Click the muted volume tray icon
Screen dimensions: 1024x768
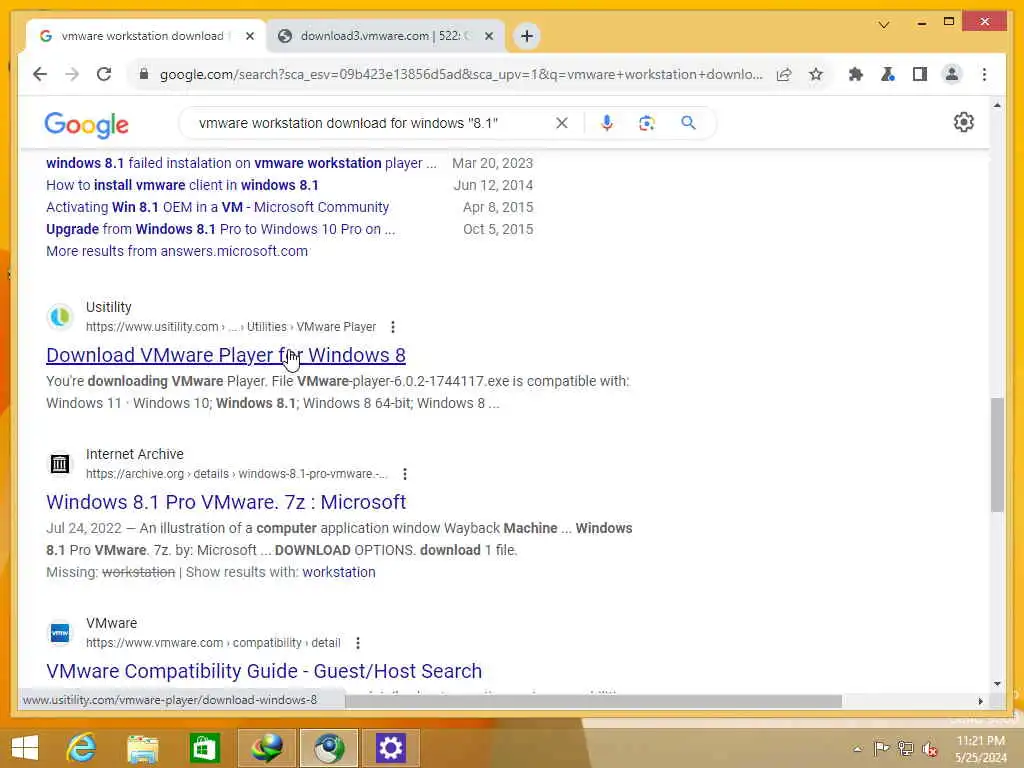pyautogui.click(x=929, y=749)
